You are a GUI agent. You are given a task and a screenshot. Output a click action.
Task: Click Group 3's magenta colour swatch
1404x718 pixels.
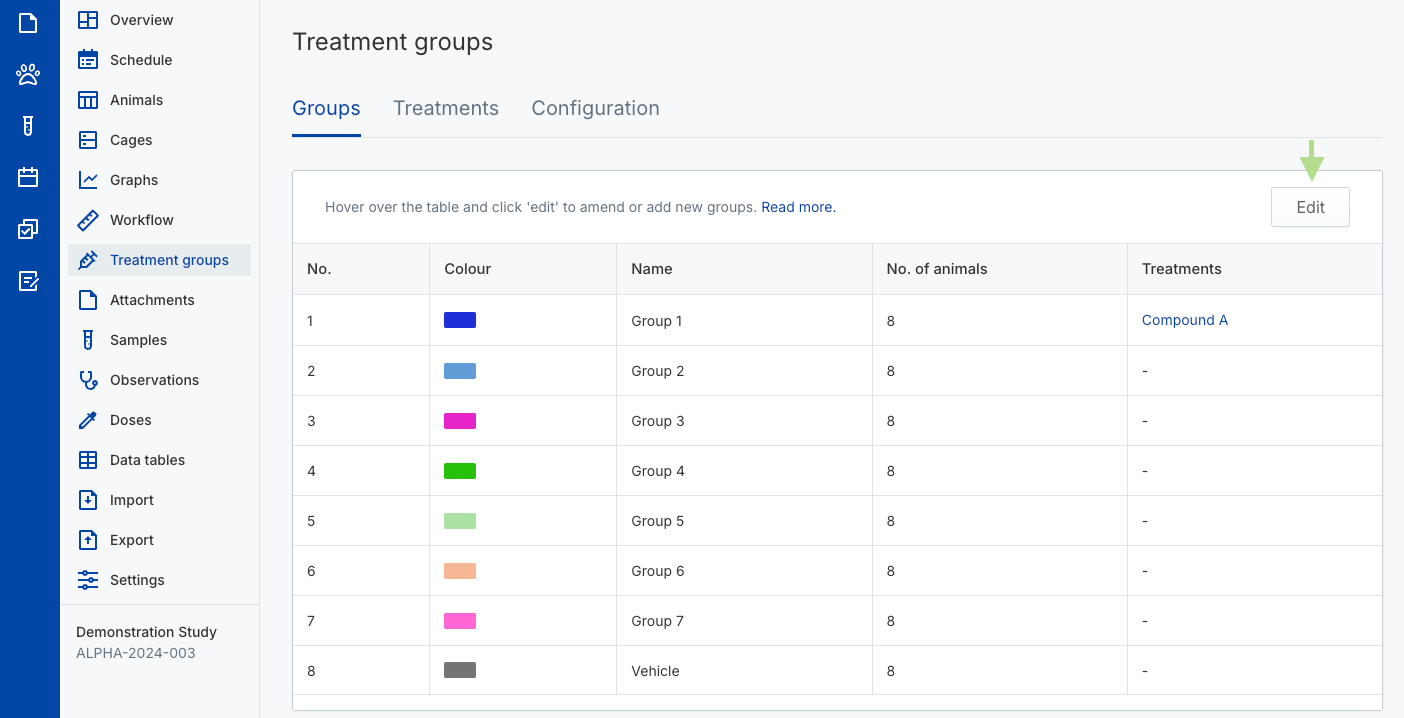460,421
